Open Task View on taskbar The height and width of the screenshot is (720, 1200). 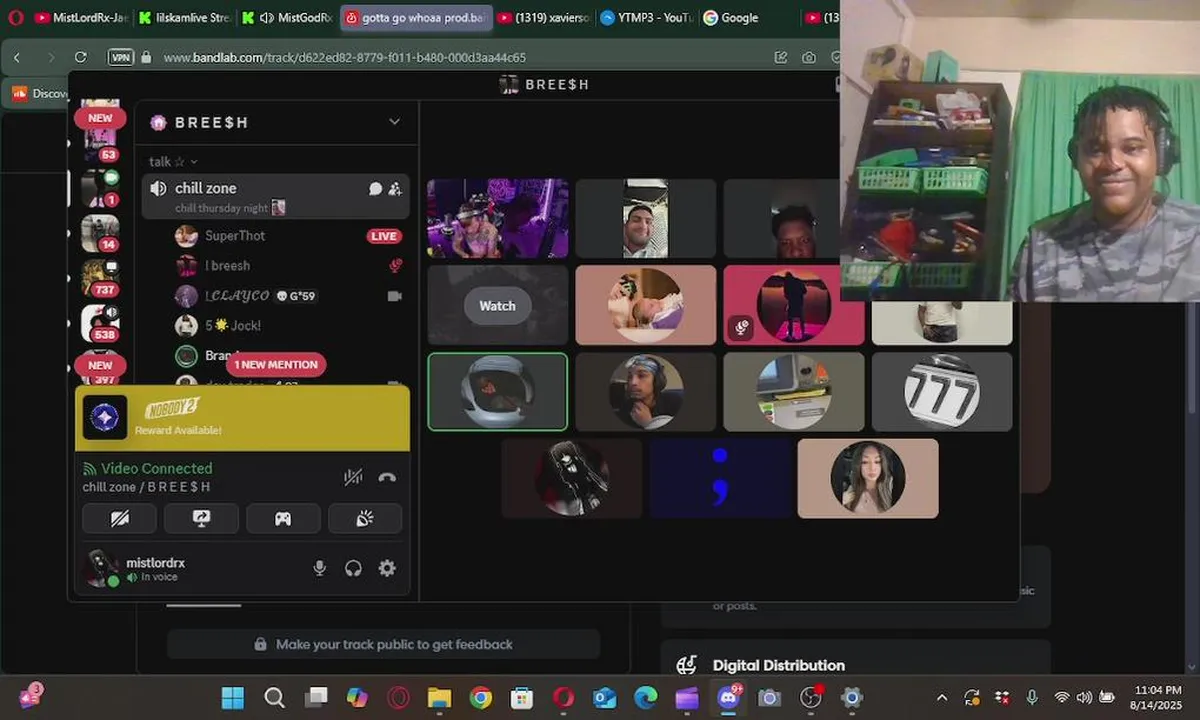tap(316, 697)
